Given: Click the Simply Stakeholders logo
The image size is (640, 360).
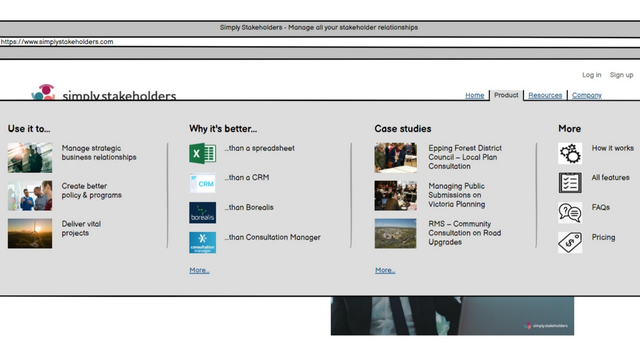Looking at the screenshot, I should (x=104, y=93).
